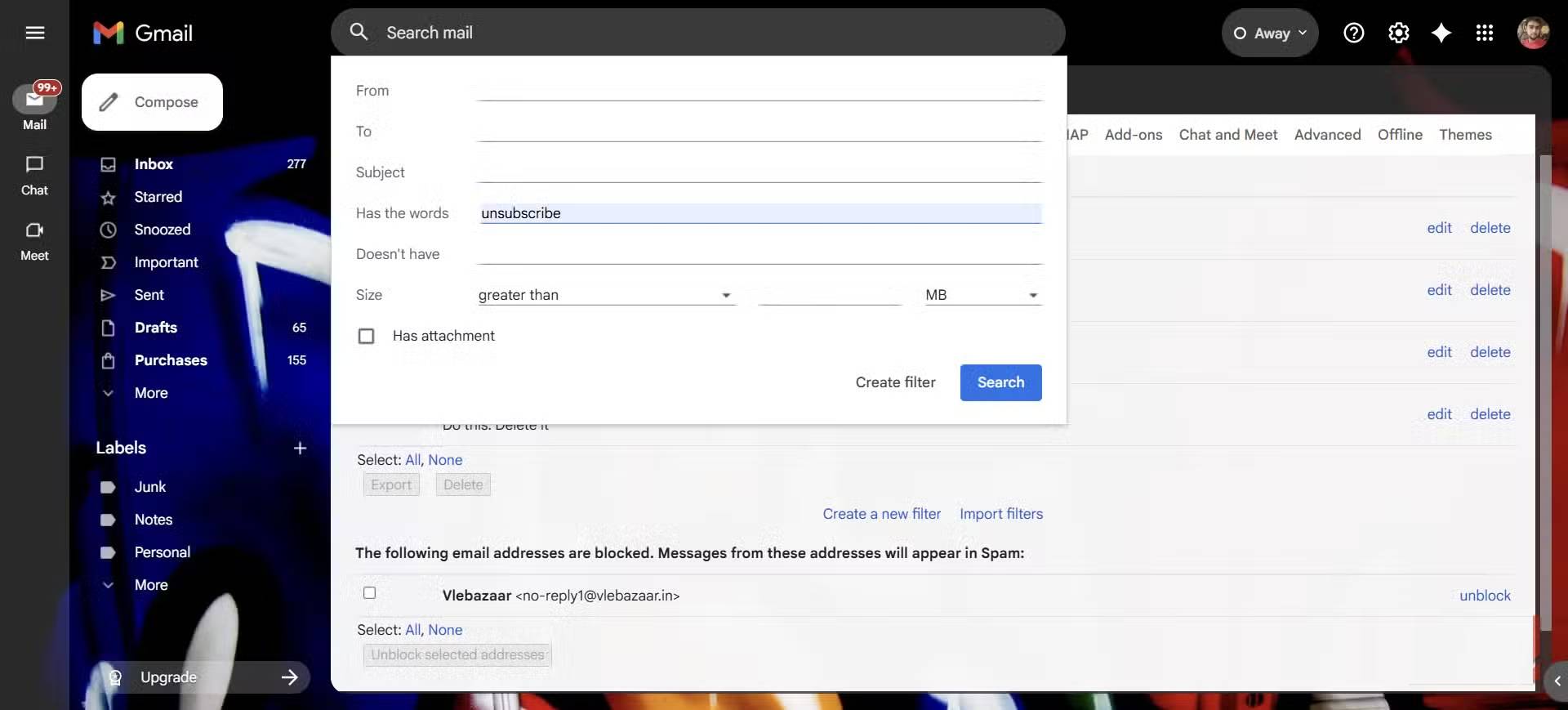Open the size comparison 'greater than' dropdown
Screen dimensions: 1568x710
tap(604, 295)
